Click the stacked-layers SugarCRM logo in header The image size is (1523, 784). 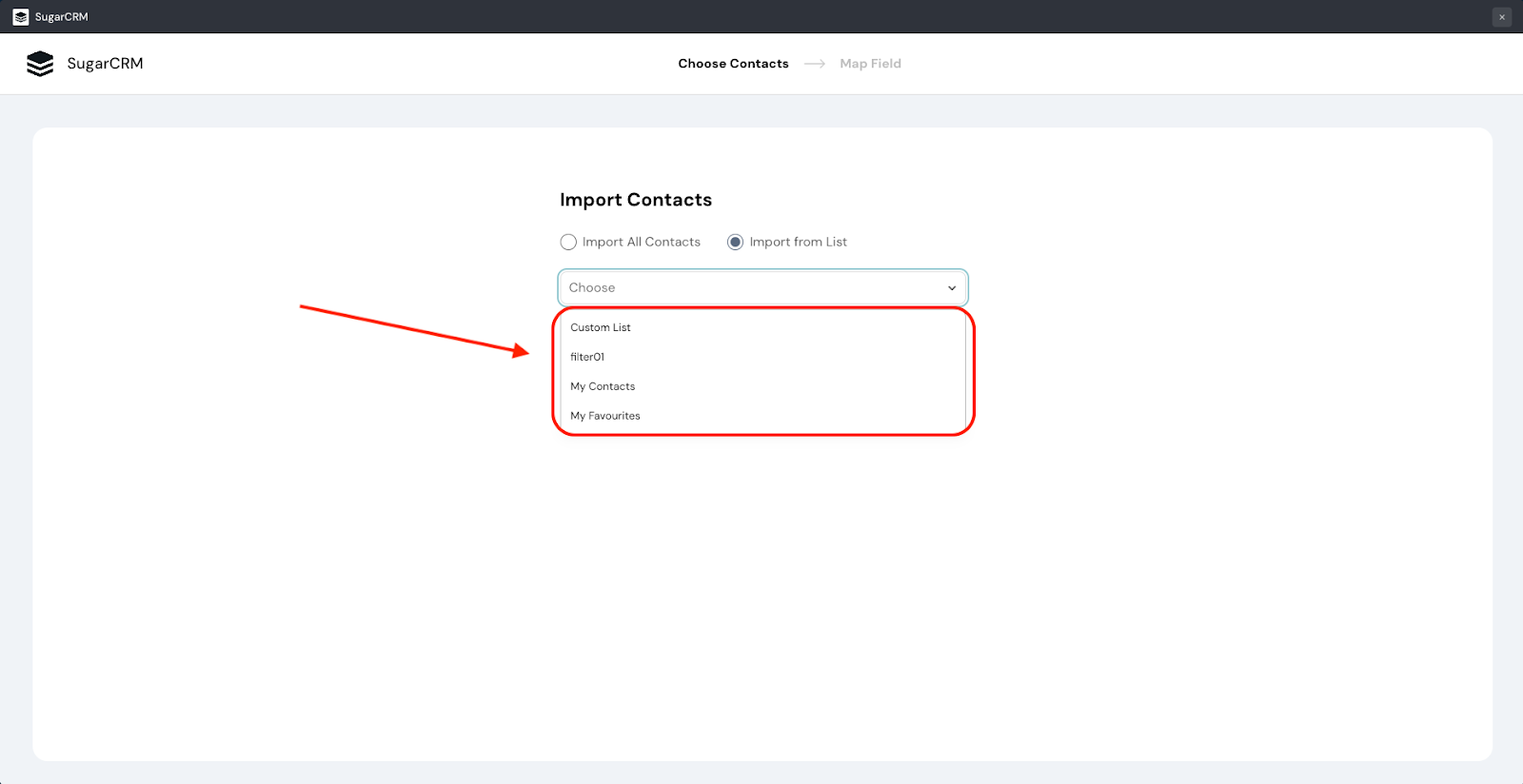coord(40,64)
